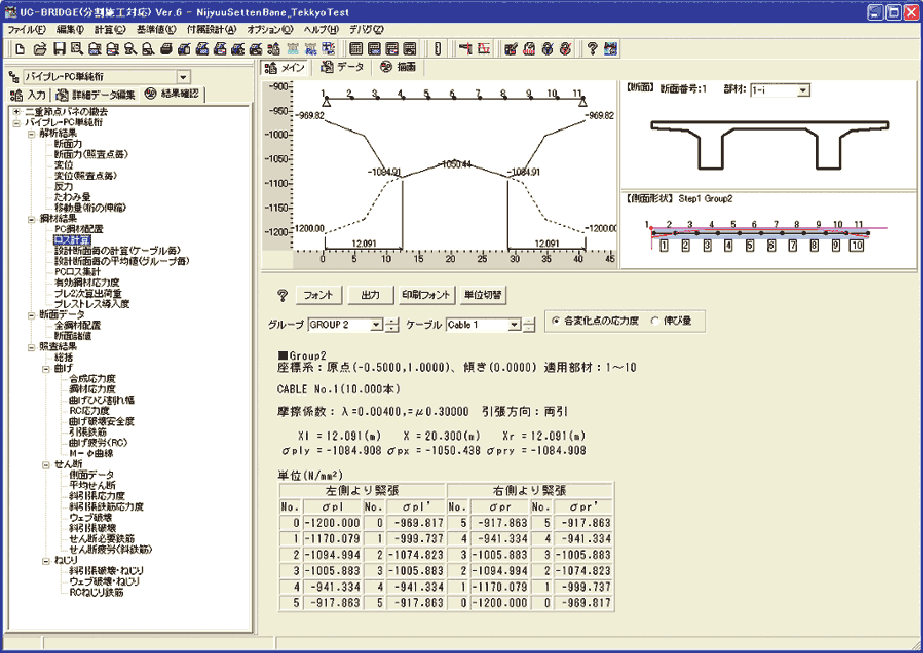Click the spinner next to GROUP 2
This screenshot has width=923, height=653.
(x=392, y=325)
